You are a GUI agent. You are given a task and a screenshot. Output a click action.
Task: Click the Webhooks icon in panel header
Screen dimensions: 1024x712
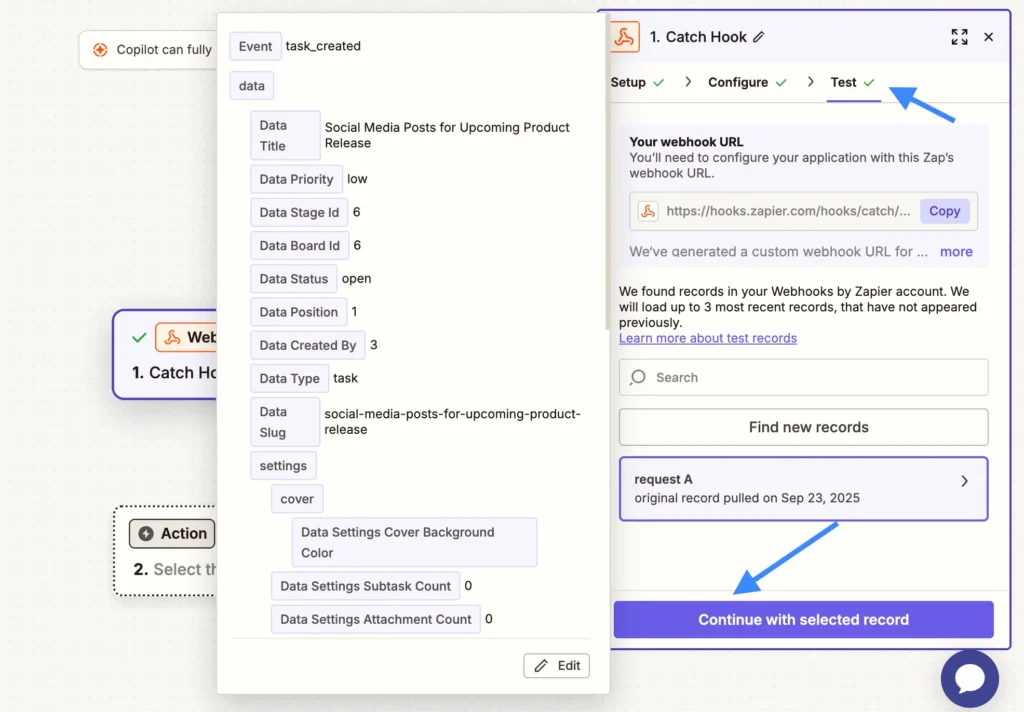tap(625, 37)
